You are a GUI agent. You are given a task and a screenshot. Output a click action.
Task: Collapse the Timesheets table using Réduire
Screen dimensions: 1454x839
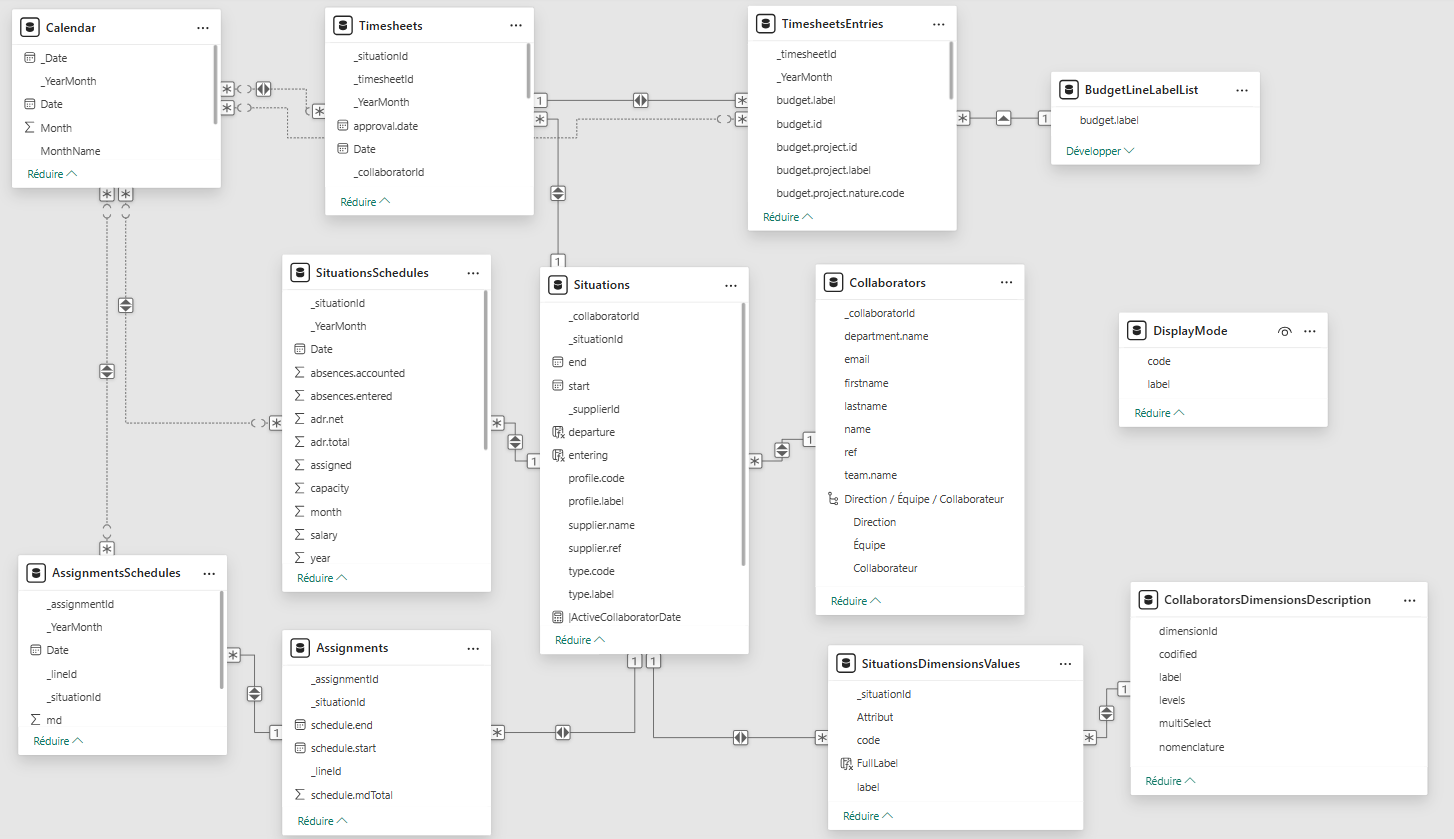tap(364, 202)
